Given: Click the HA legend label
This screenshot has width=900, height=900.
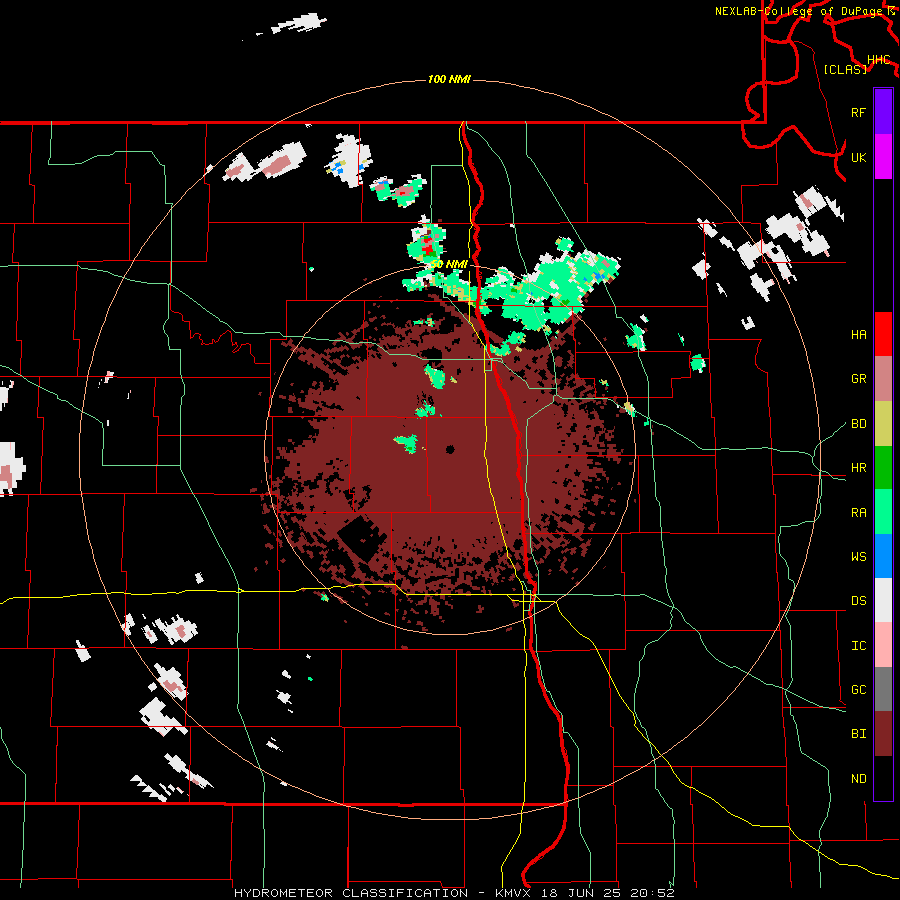Looking at the screenshot, I should click(859, 334).
